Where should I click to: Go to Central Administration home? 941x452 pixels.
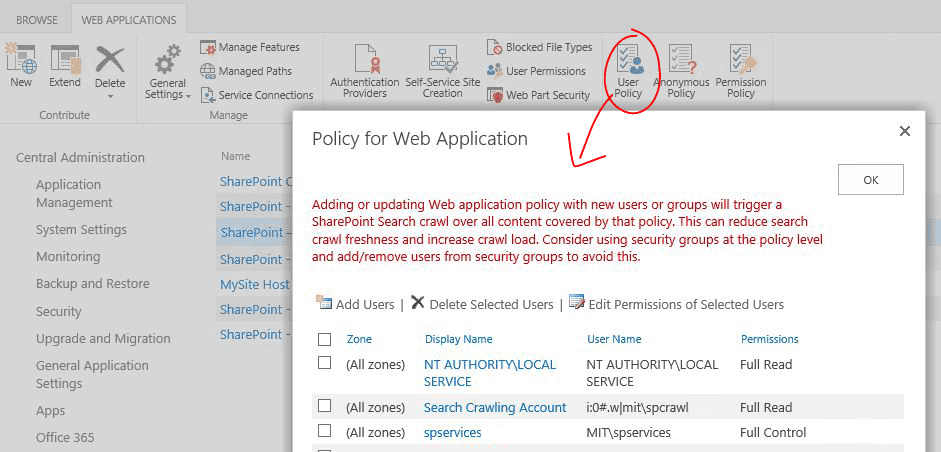[80, 157]
